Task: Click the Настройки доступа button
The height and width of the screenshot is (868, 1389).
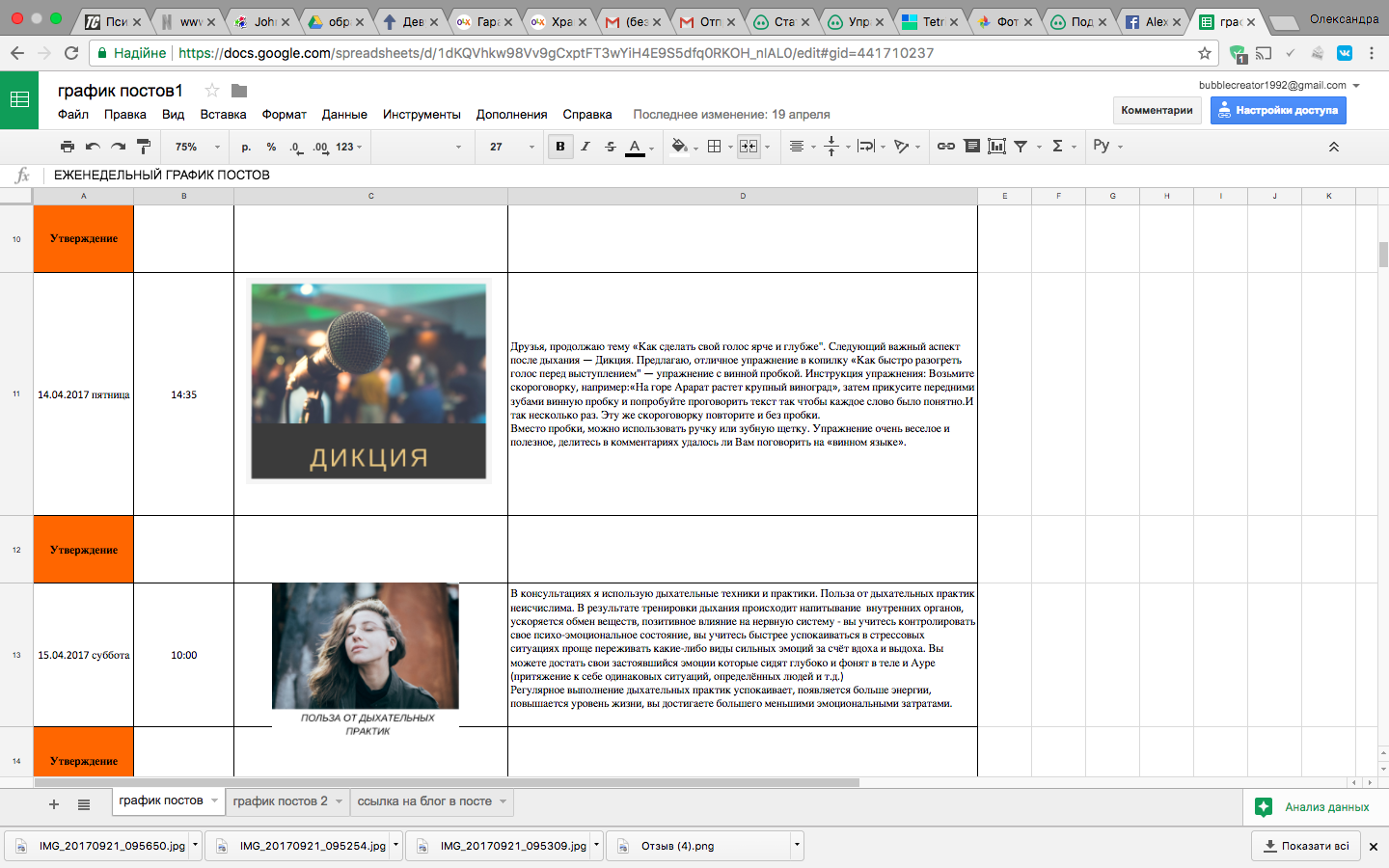Action: [1278, 110]
